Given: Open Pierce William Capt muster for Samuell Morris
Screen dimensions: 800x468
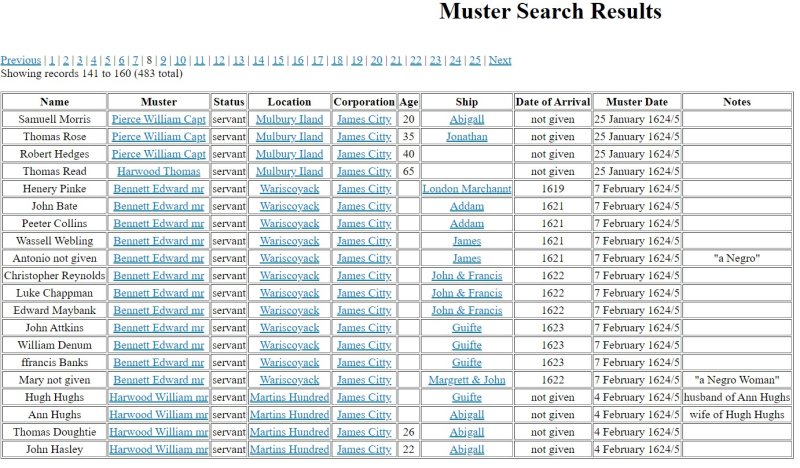Looking at the screenshot, I should point(159,119).
